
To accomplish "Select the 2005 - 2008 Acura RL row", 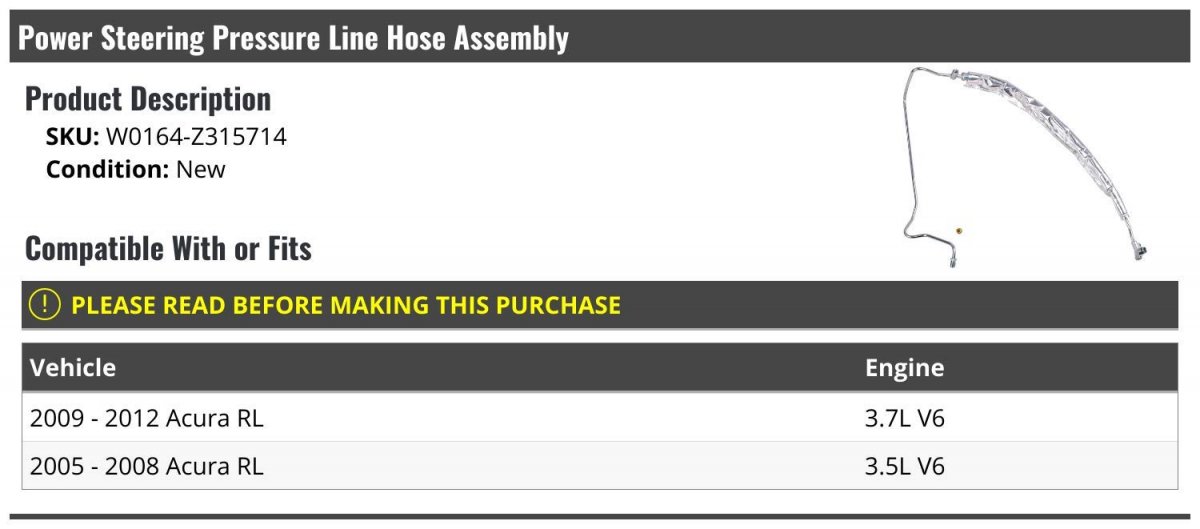I will (x=147, y=466).
